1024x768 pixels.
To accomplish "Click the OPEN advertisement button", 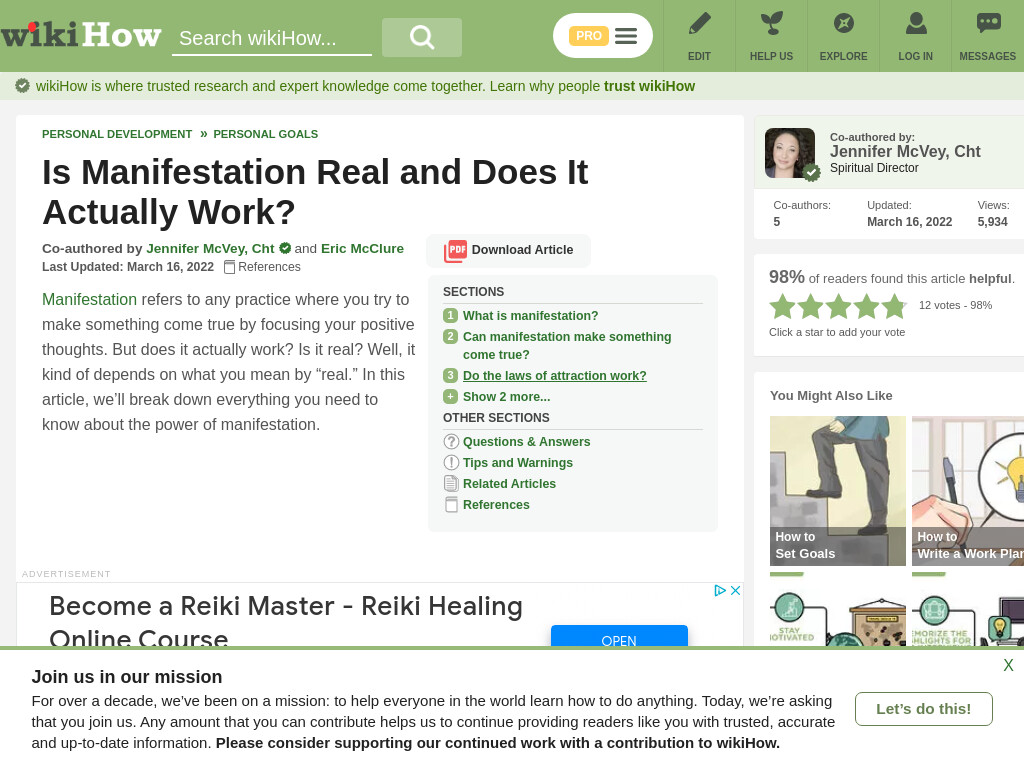I will pyautogui.click(x=619, y=637).
